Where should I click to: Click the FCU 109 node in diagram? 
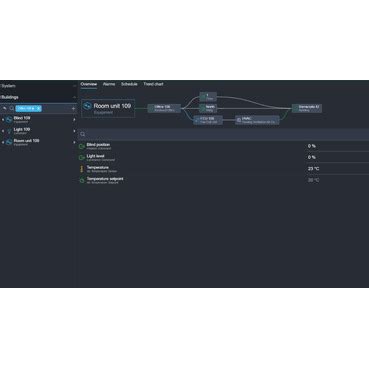tap(208, 120)
